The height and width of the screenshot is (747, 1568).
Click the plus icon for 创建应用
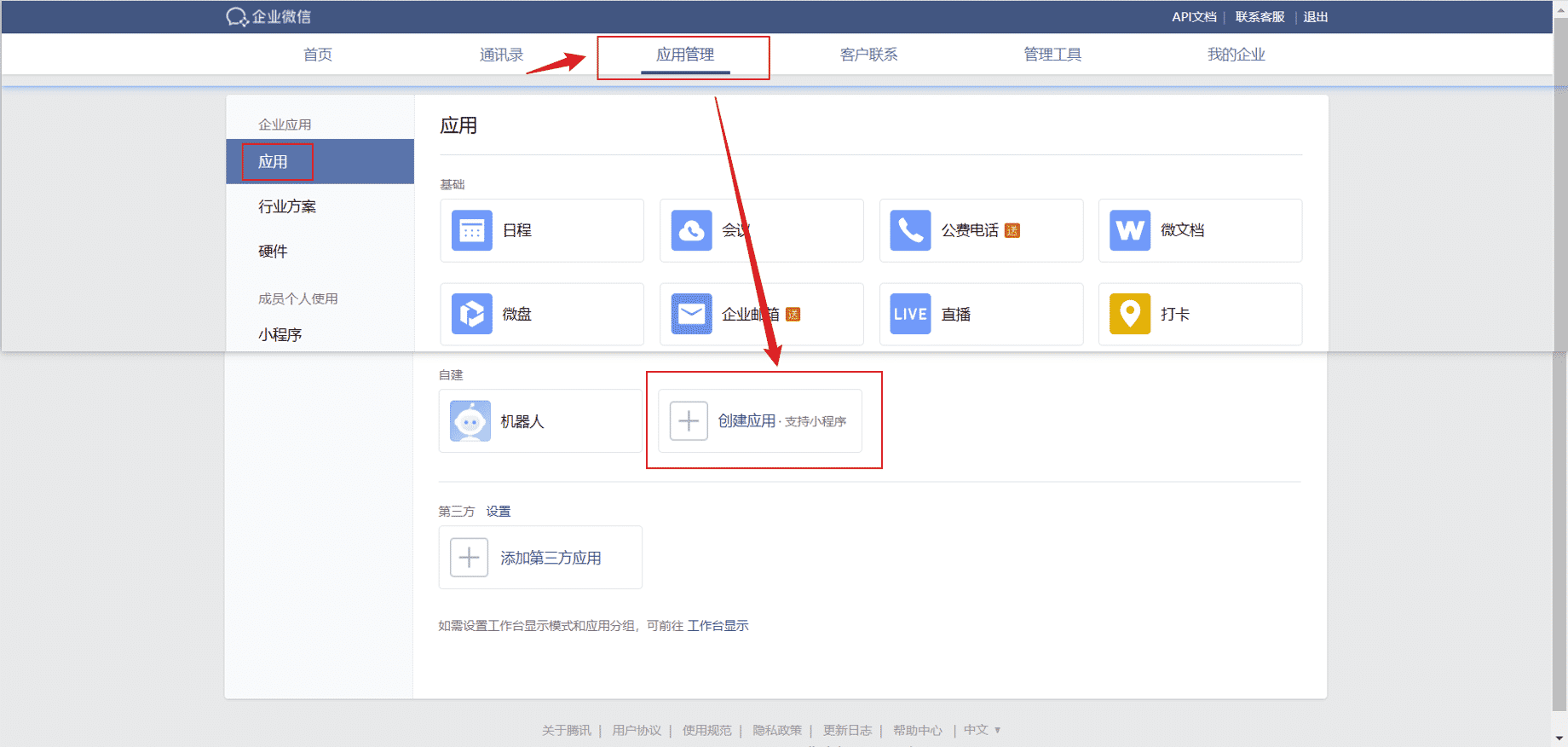[689, 421]
